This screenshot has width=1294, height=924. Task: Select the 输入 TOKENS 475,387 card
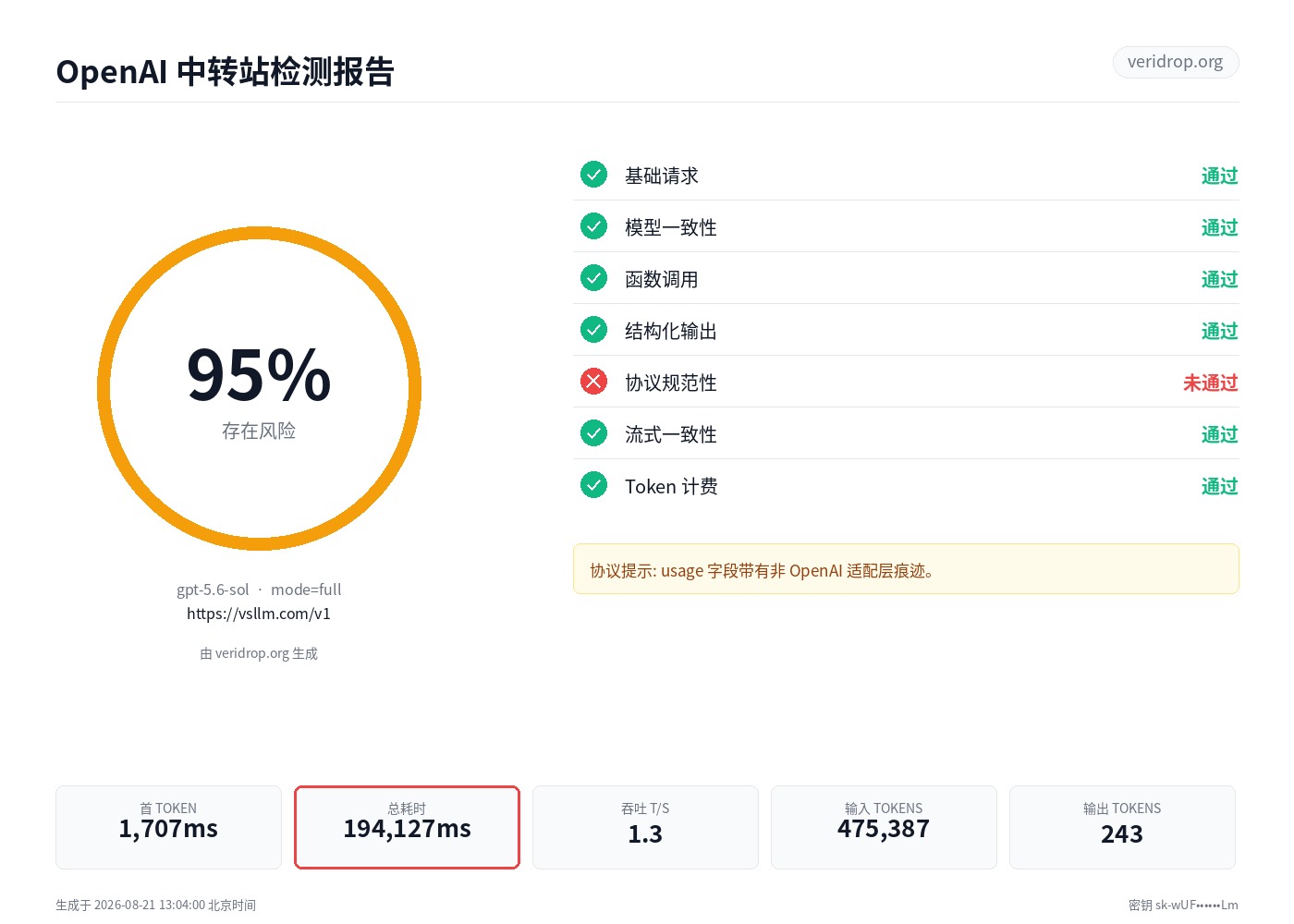[x=884, y=827]
